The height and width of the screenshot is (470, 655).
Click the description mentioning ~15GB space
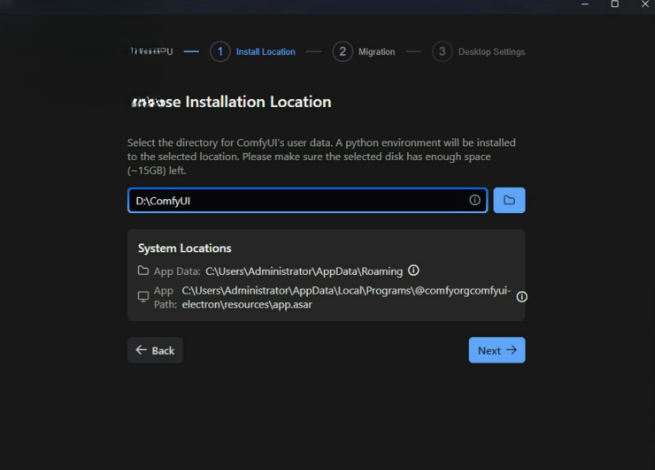coord(321,157)
